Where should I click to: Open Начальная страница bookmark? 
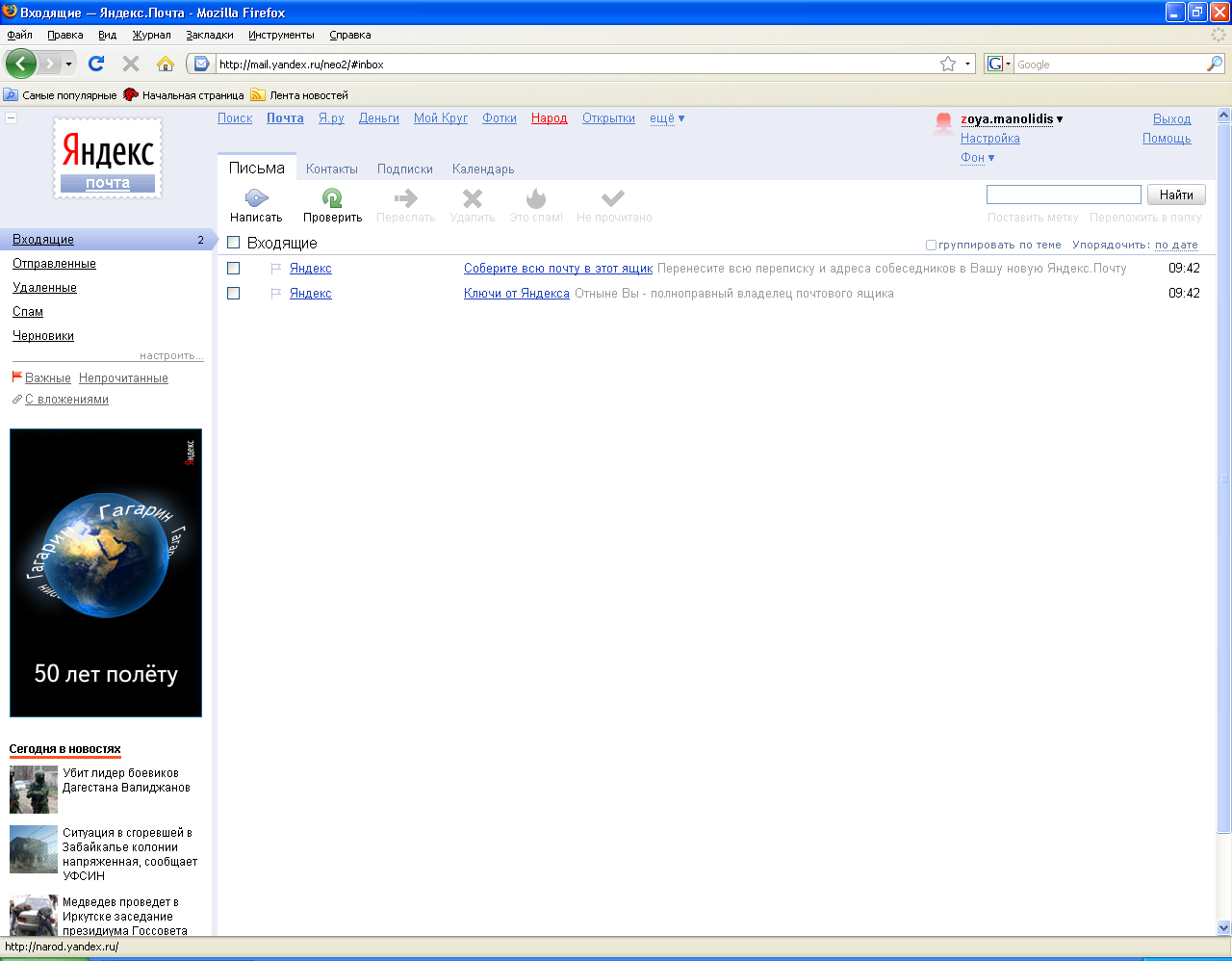184,95
